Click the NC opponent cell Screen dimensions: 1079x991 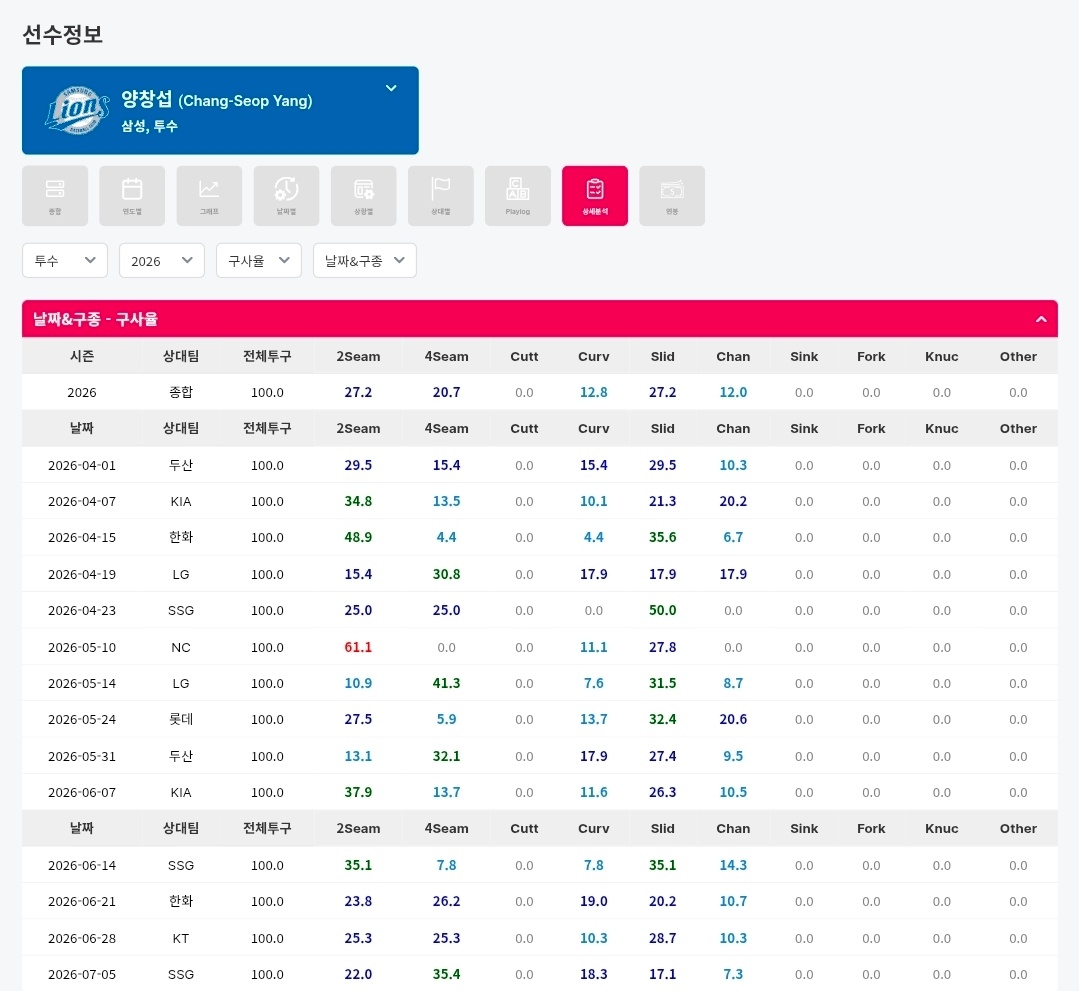181,648
